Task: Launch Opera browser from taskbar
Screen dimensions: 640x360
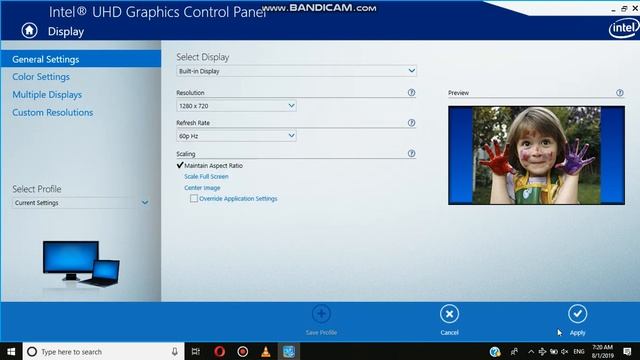Action: point(219,351)
